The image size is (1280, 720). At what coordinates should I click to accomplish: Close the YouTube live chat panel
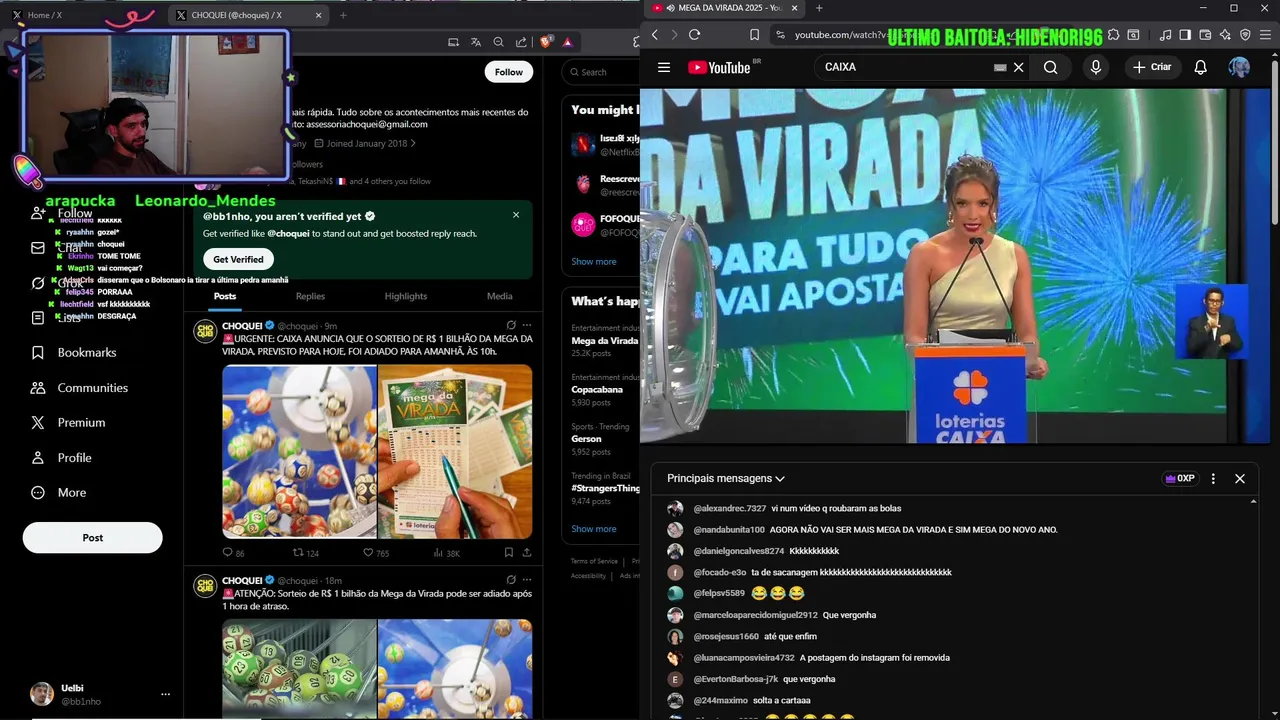pos(1240,479)
